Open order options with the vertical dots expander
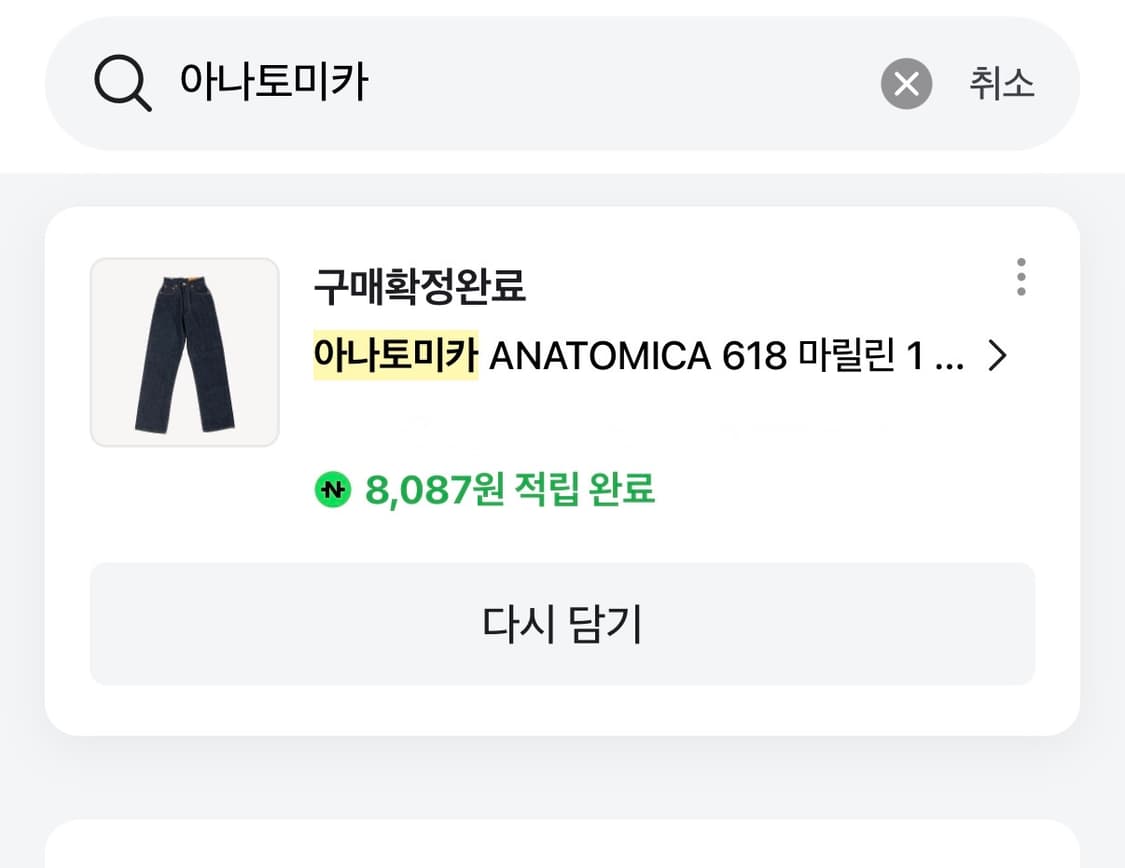This screenshot has width=1125, height=868. coord(1020,278)
